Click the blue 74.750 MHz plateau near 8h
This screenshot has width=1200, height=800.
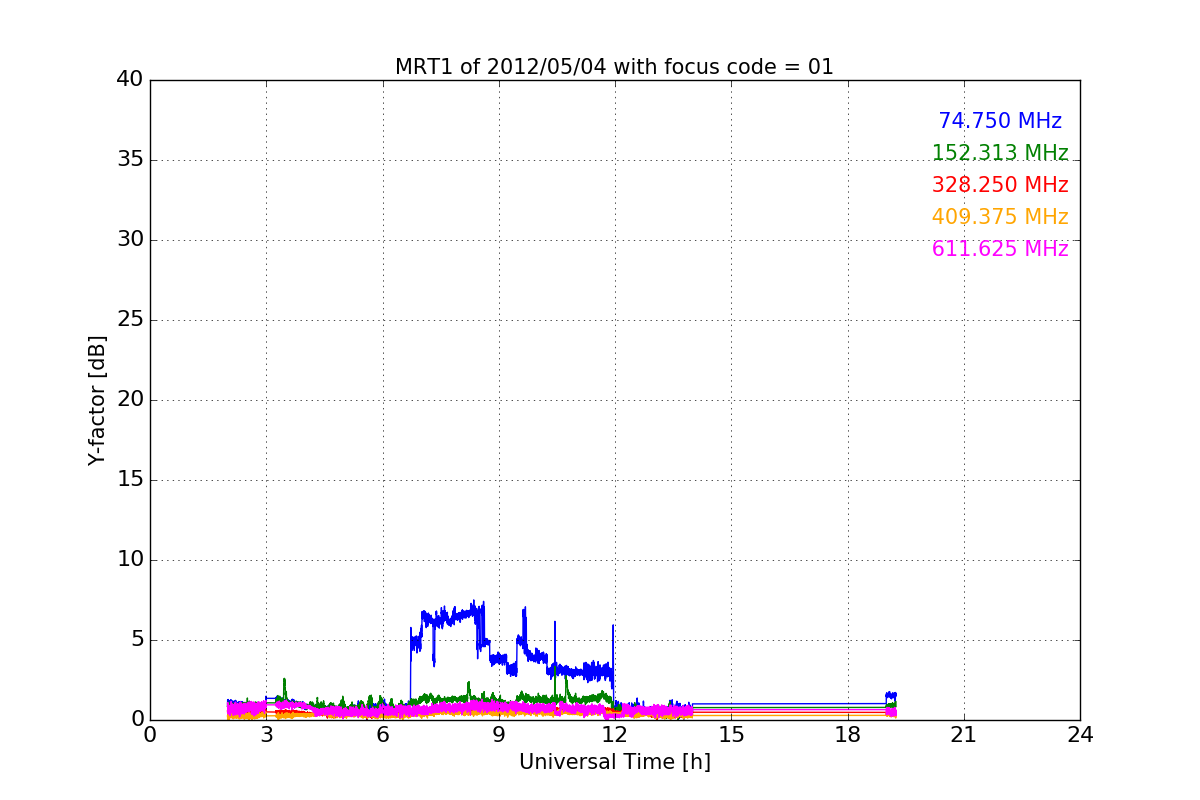click(x=455, y=617)
